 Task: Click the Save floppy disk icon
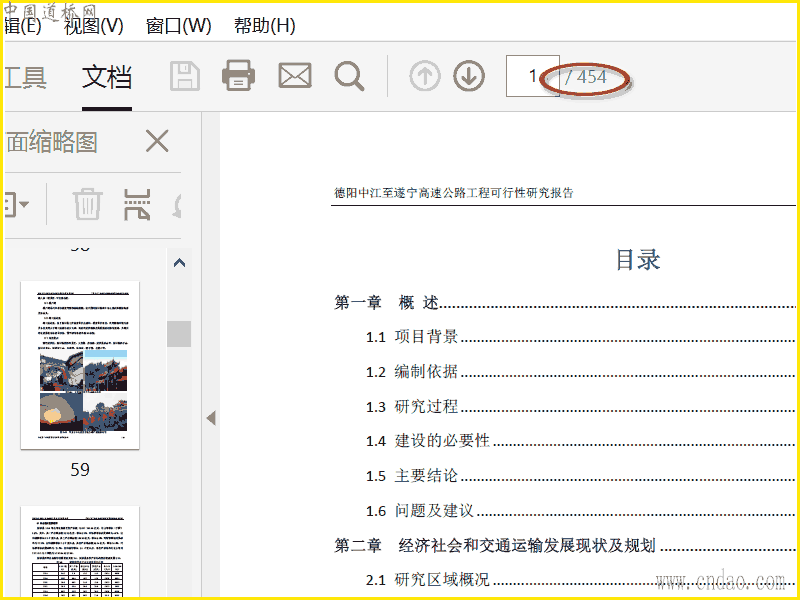tap(185, 77)
